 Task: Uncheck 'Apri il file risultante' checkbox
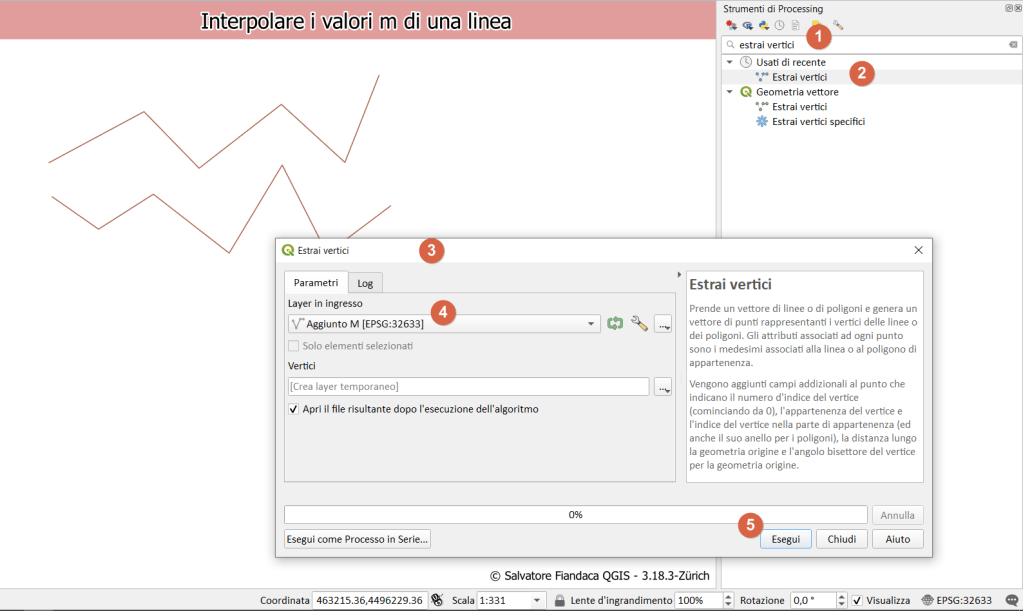294,409
